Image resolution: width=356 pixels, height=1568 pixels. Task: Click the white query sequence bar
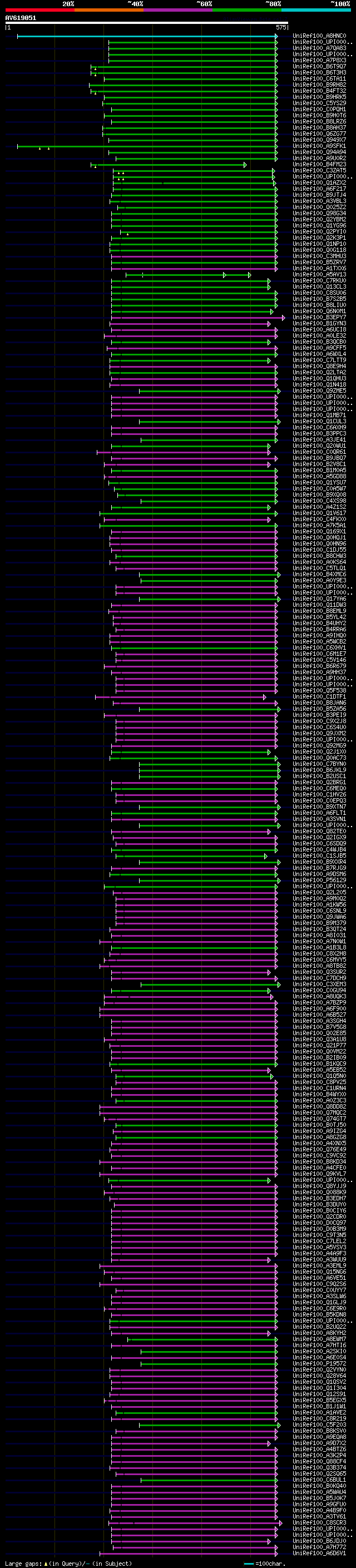click(147, 23)
